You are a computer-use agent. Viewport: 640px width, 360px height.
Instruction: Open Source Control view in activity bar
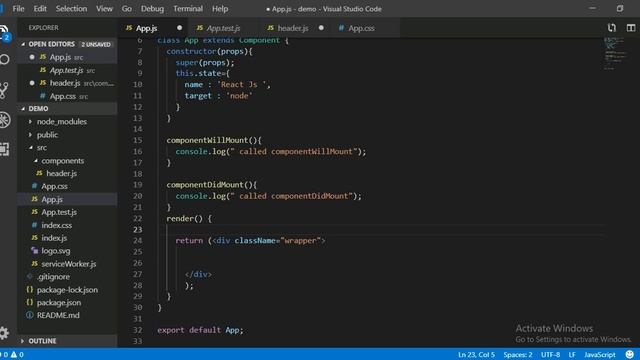point(4,90)
